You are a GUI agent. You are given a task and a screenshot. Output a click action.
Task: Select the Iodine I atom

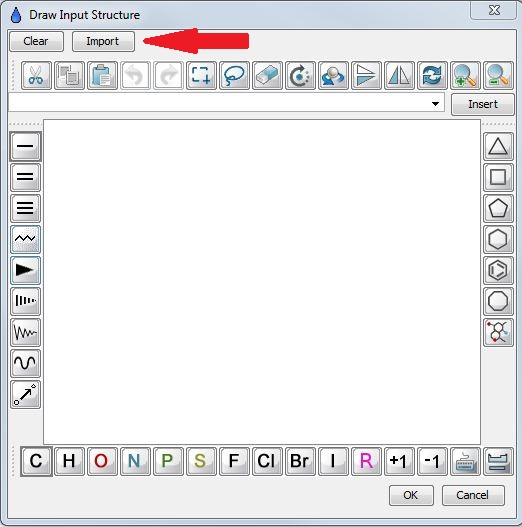pyautogui.click(x=333, y=461)
